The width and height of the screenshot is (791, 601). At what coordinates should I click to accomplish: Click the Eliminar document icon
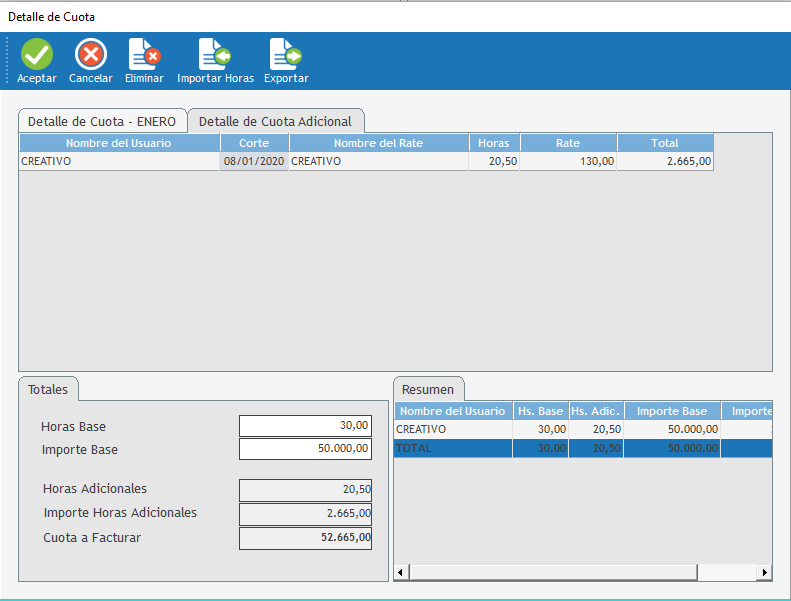144,54
